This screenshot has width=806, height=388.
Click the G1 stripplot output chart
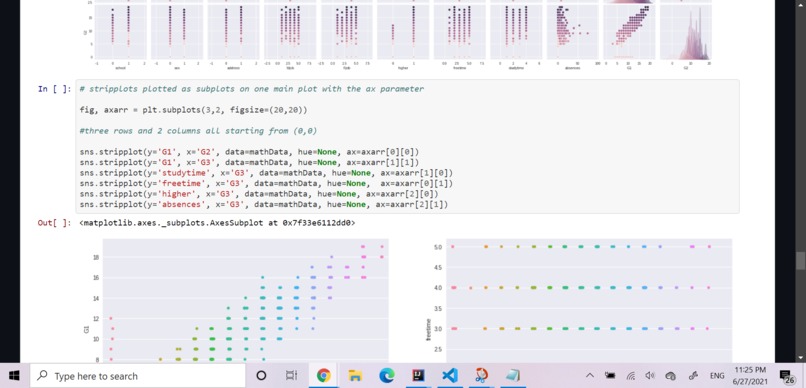246,300
